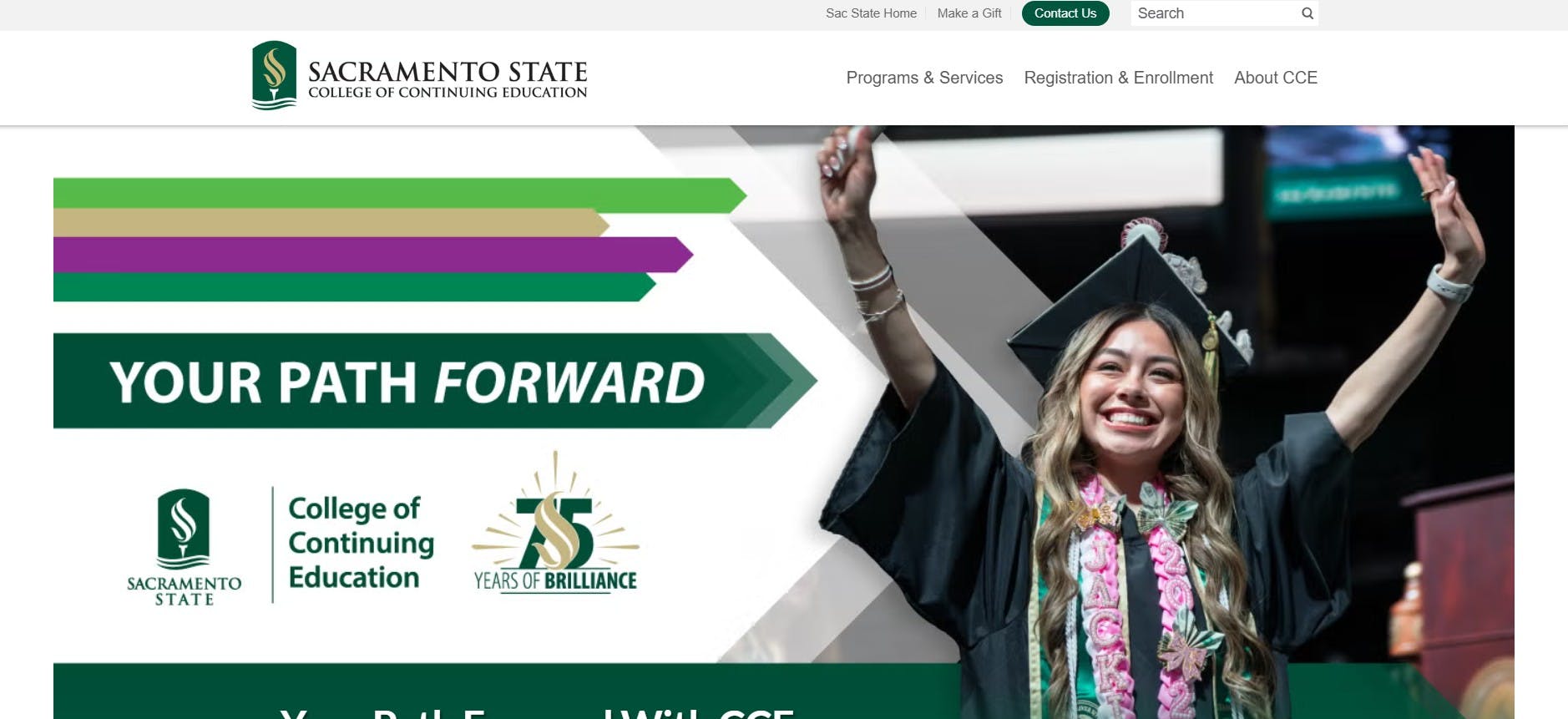The image size is (1568, 719).
Task: Click the purple arrow stripe
Action: [x=373, y=255]
